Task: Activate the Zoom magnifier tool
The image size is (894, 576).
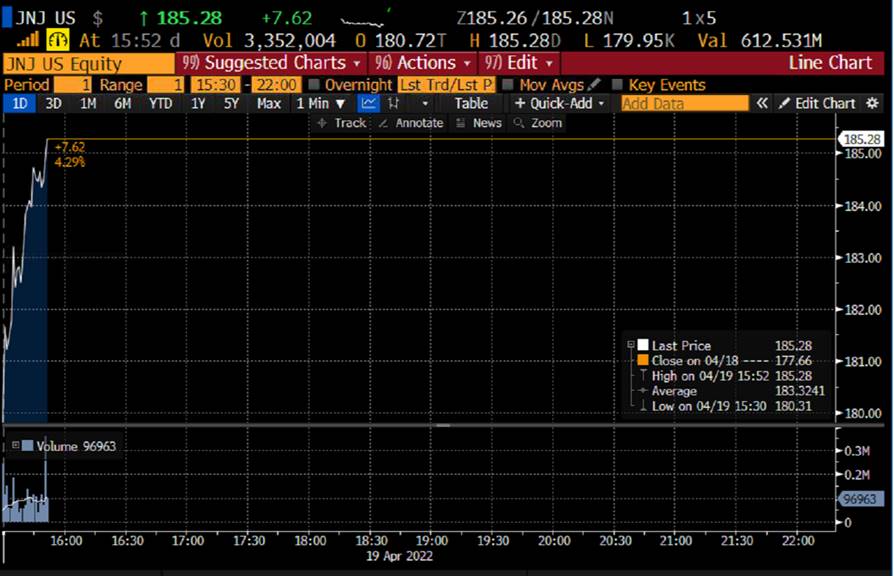Action: [538, 123]
